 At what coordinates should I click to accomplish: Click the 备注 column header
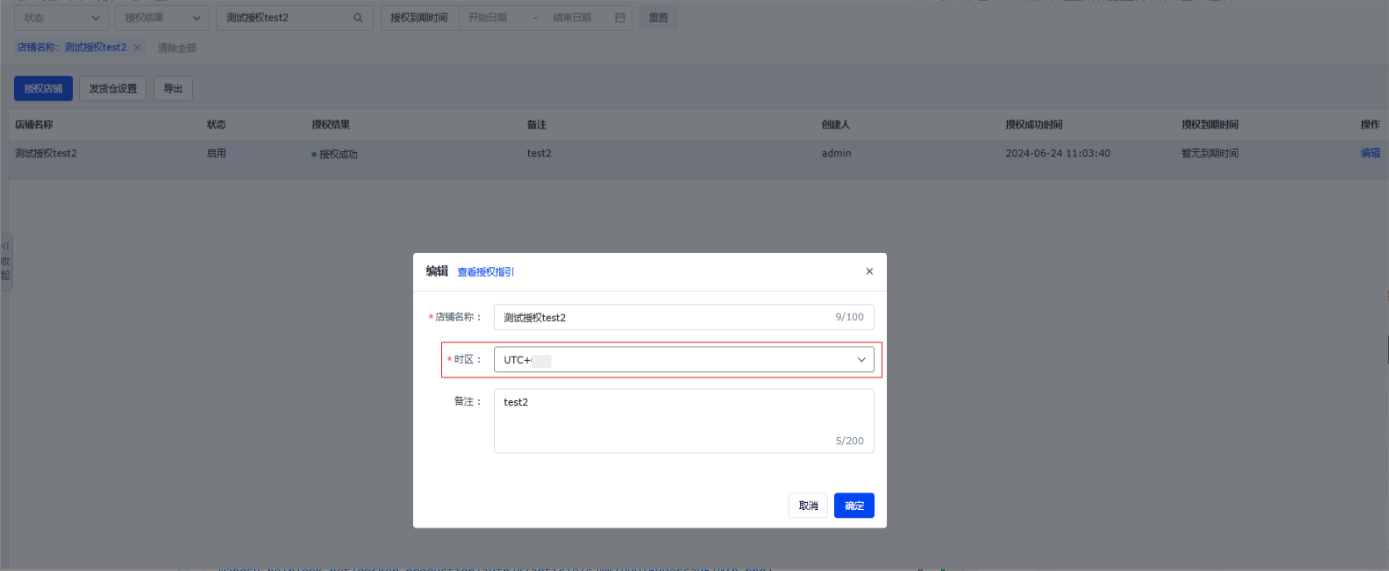(x=537, y=124)
